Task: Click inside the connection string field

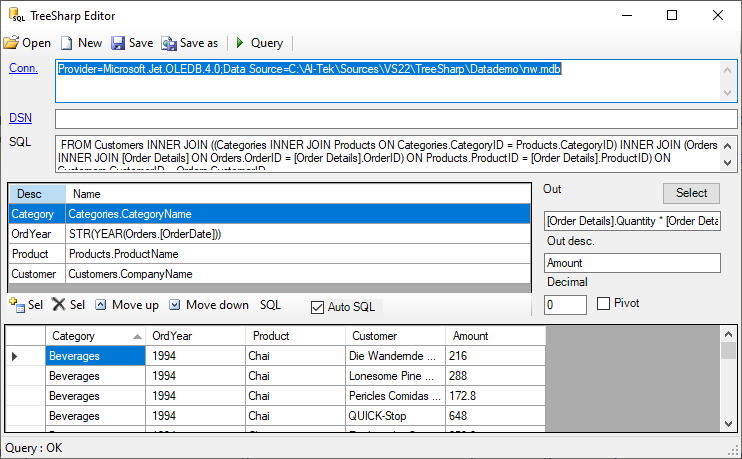Action: (x=397, y=81)
